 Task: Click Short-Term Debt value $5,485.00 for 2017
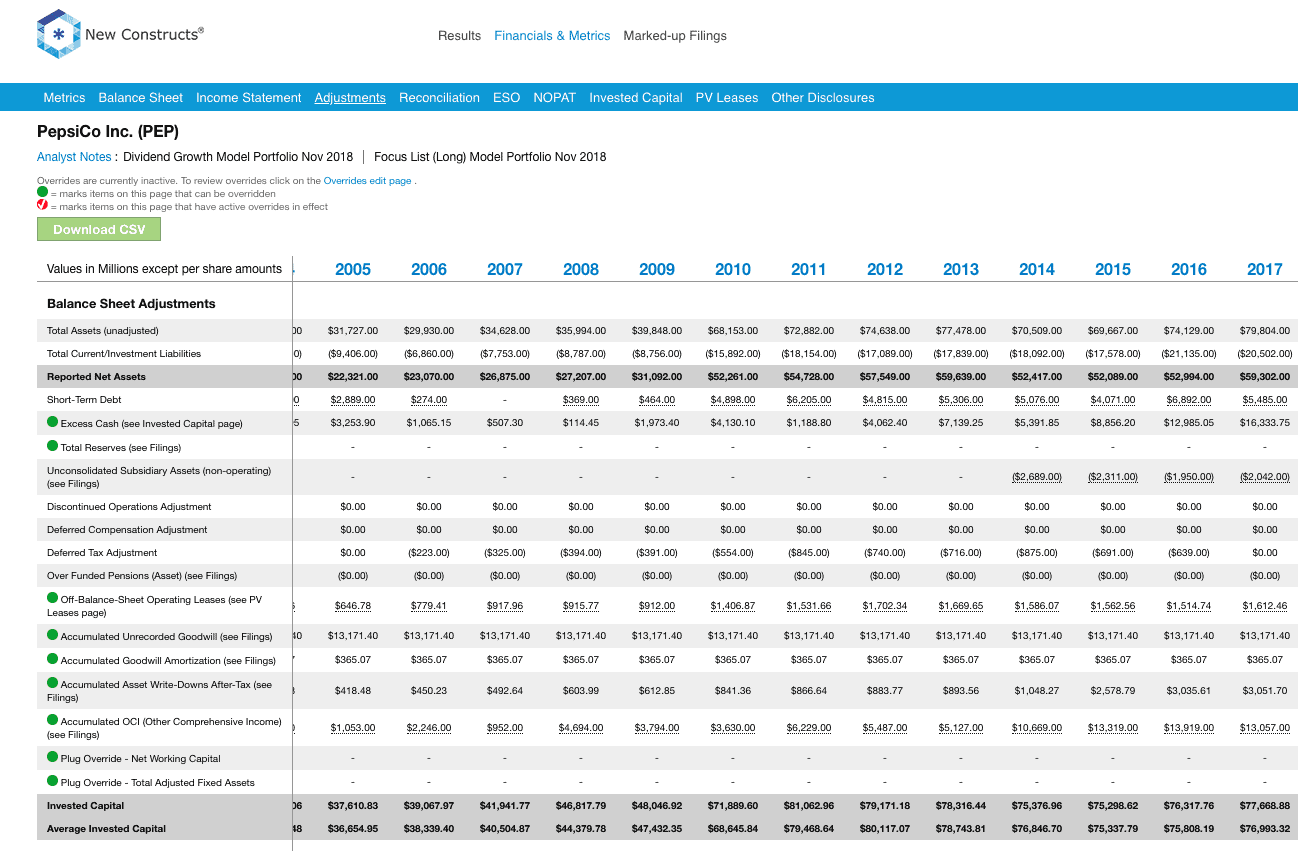tap(1265, 400)
